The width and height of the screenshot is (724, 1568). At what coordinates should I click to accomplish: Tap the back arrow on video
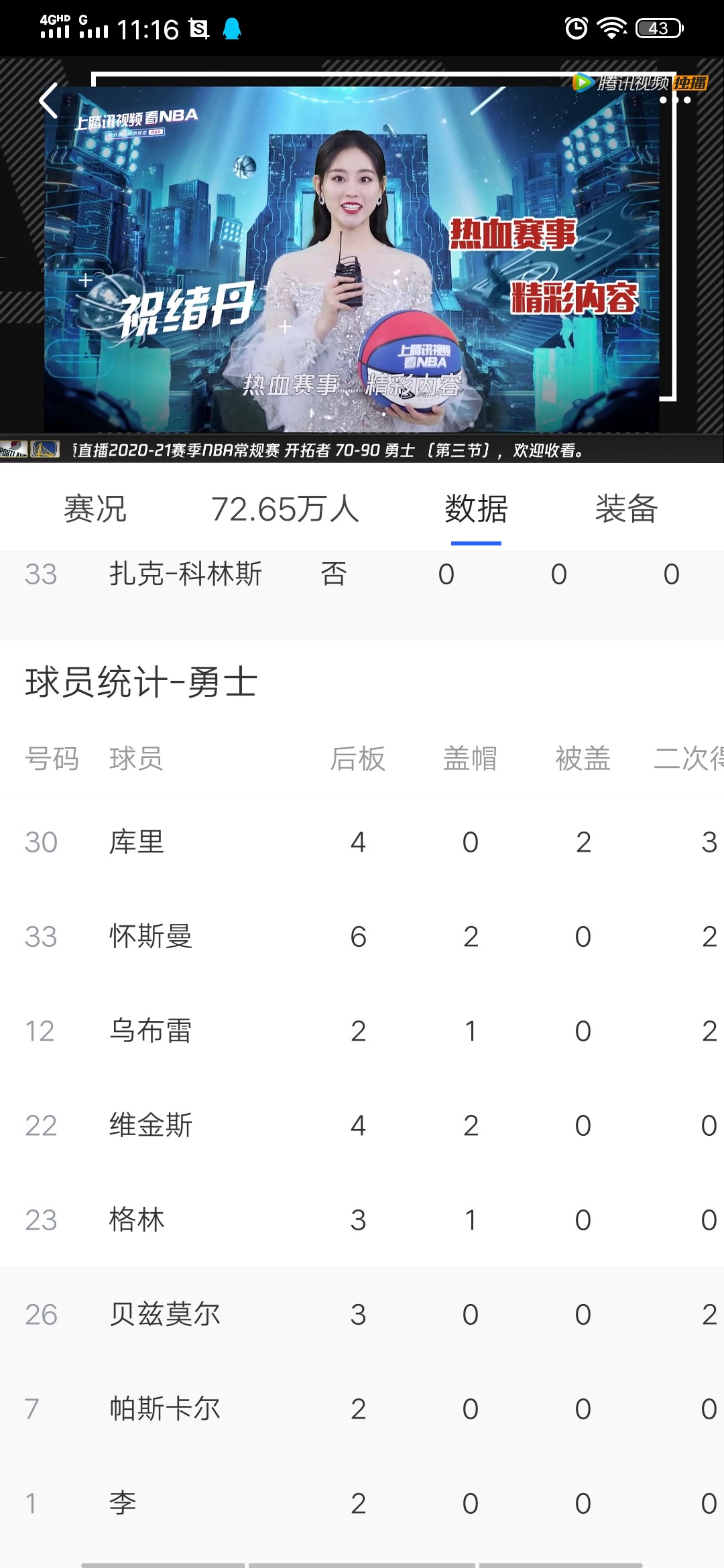coord(48,101)
